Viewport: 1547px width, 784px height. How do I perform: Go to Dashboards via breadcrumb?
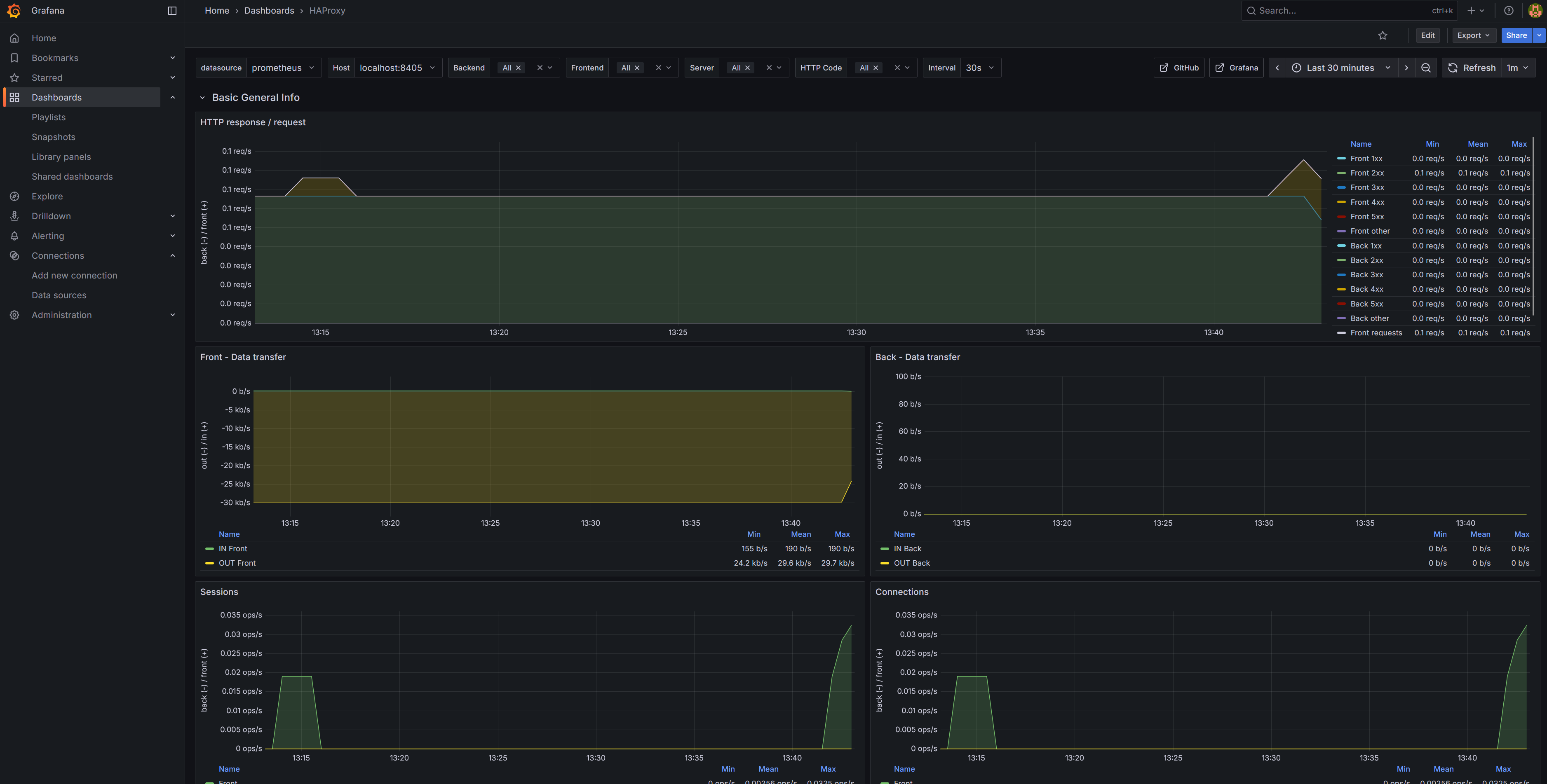tap(269, 10)
